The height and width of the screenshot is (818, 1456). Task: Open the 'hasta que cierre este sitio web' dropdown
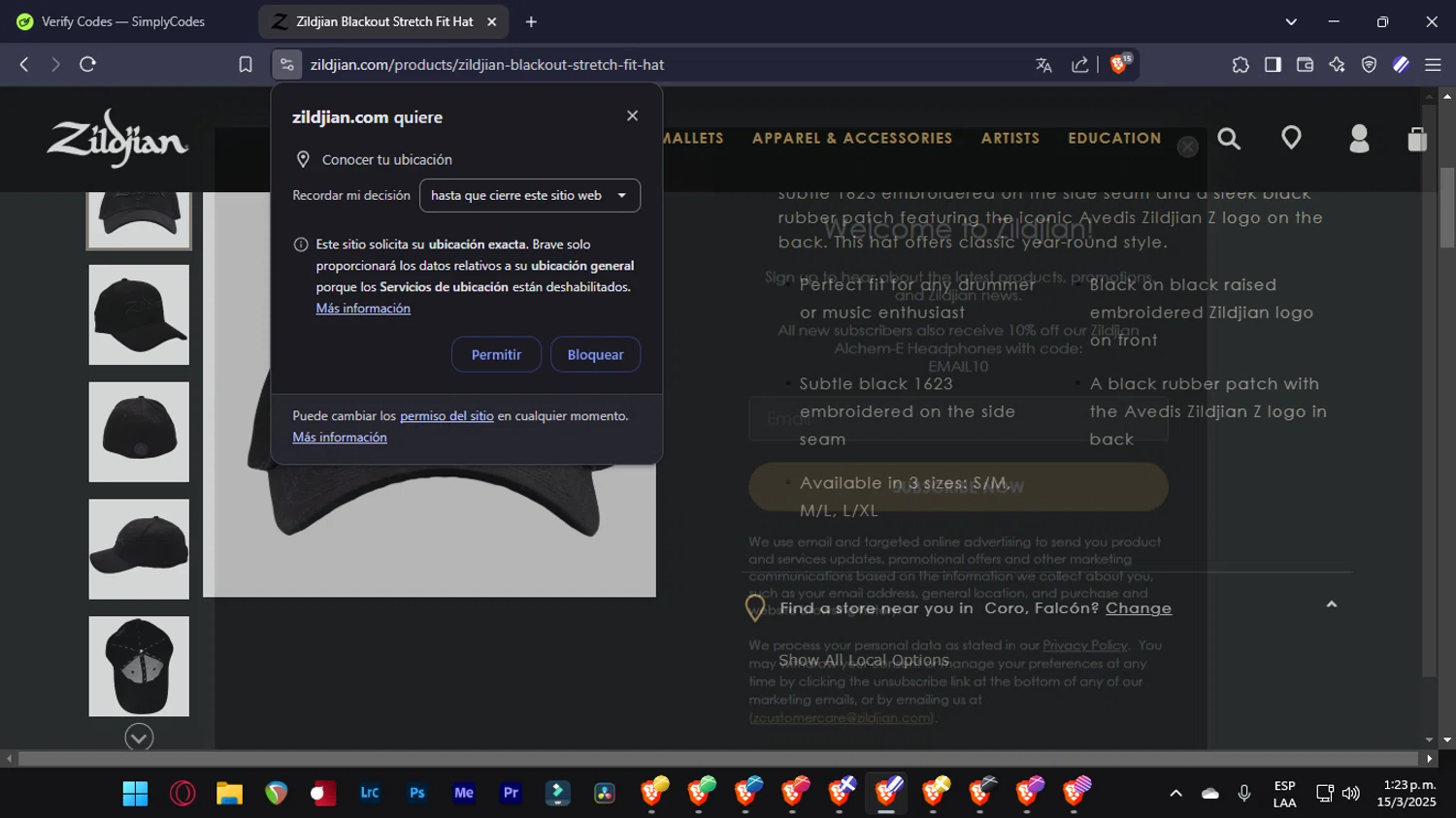click(x=529, y=195)
